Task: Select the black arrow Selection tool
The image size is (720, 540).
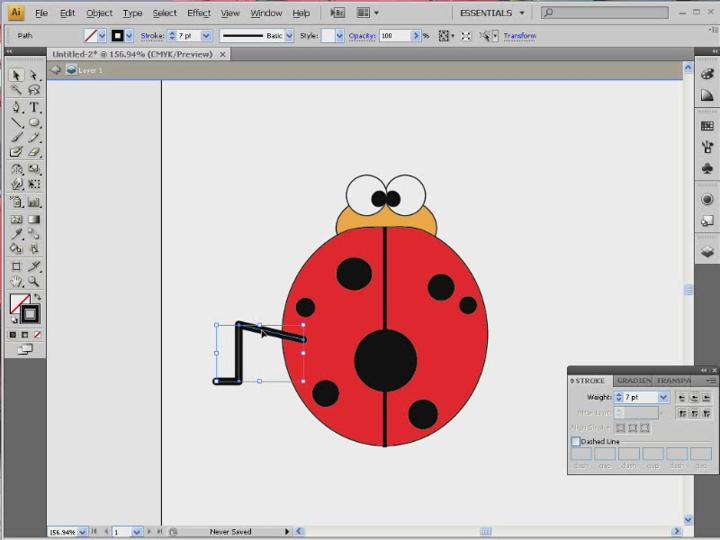Action: point(16,75)
